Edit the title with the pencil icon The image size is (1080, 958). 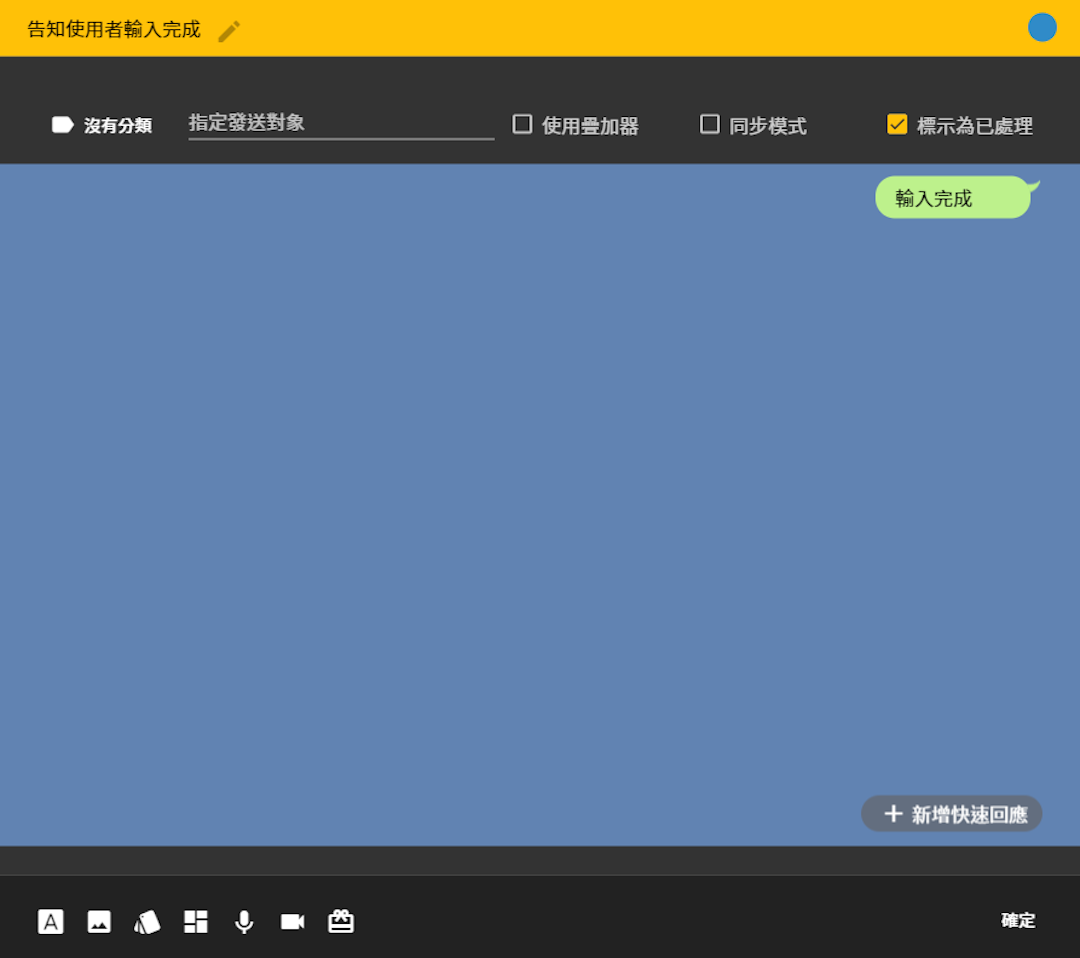229,31
